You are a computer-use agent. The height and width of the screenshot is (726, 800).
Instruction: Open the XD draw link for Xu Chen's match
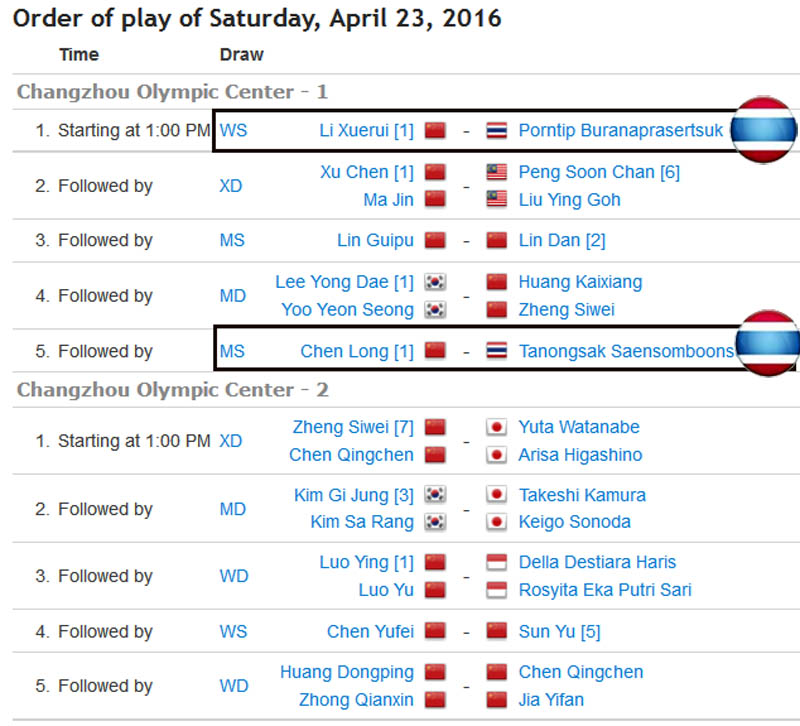pos(231,186)
